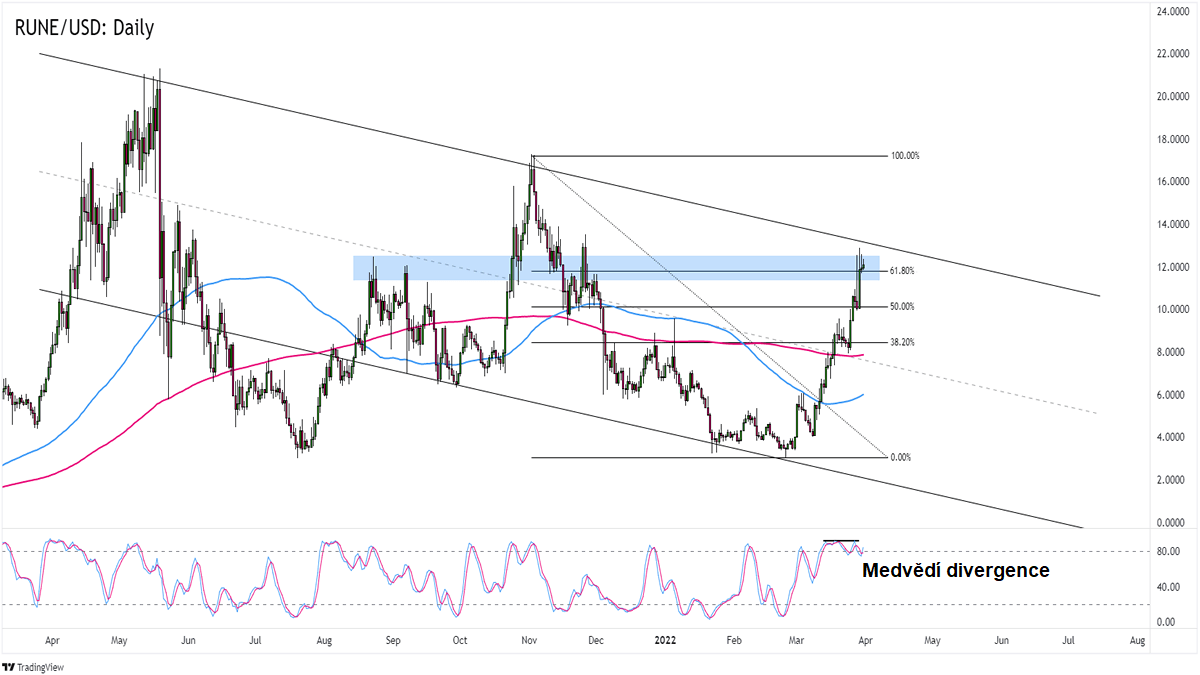Select the blue resistance zone rectangle

tap(616, 267)
